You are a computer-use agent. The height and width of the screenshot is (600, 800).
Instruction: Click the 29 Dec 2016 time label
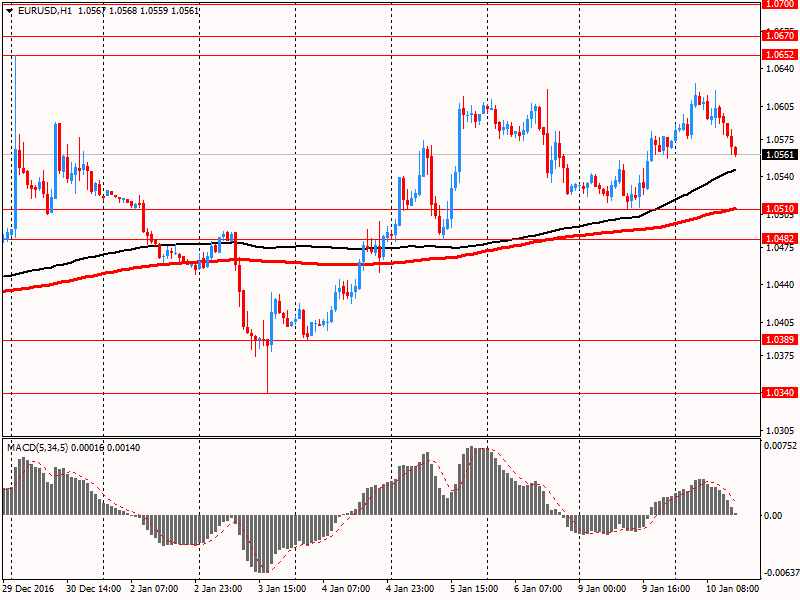(x=28, y=589)
